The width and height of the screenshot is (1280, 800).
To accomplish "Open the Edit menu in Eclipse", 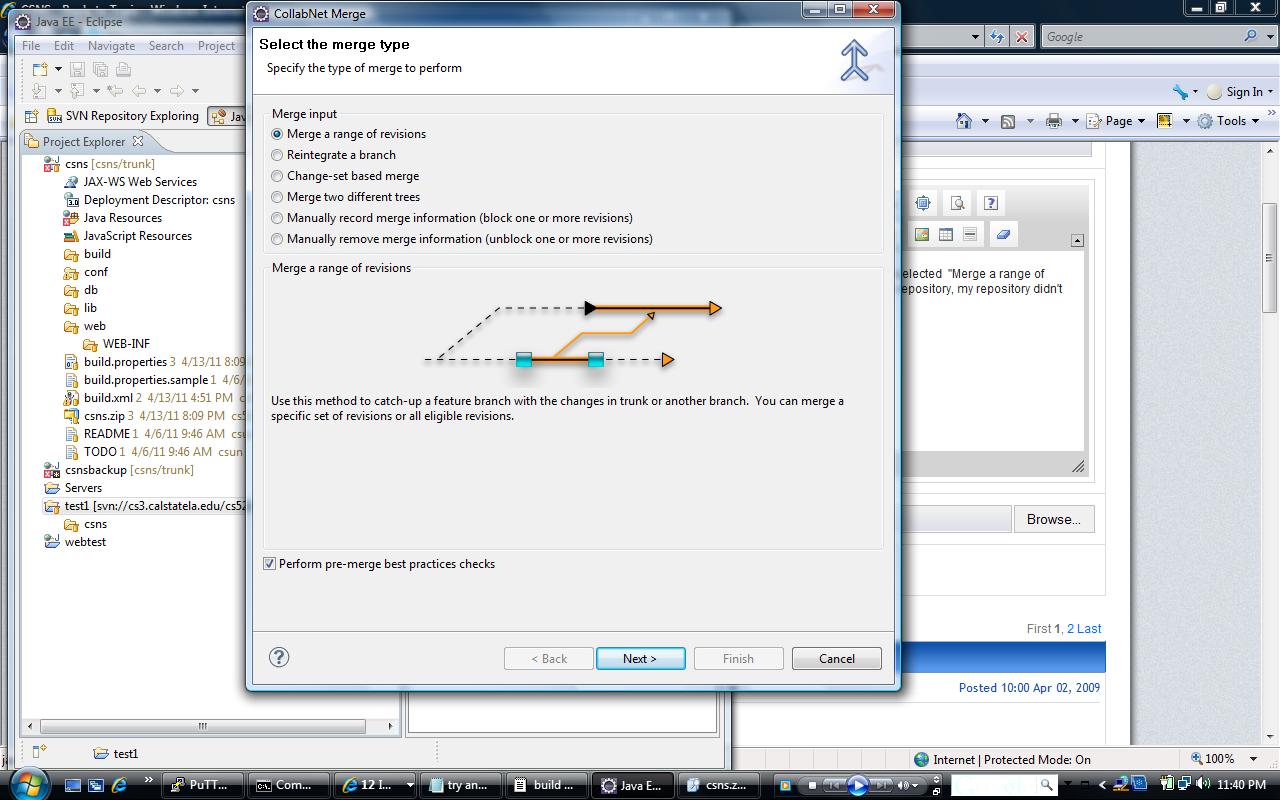I will 64,46.
